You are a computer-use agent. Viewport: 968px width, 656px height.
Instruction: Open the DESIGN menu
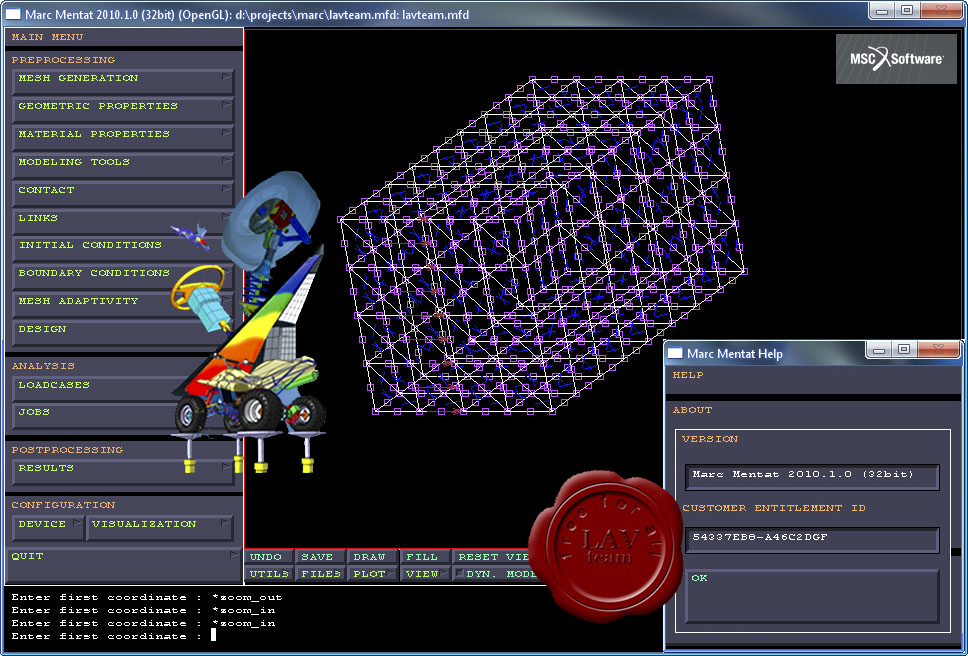123,333
